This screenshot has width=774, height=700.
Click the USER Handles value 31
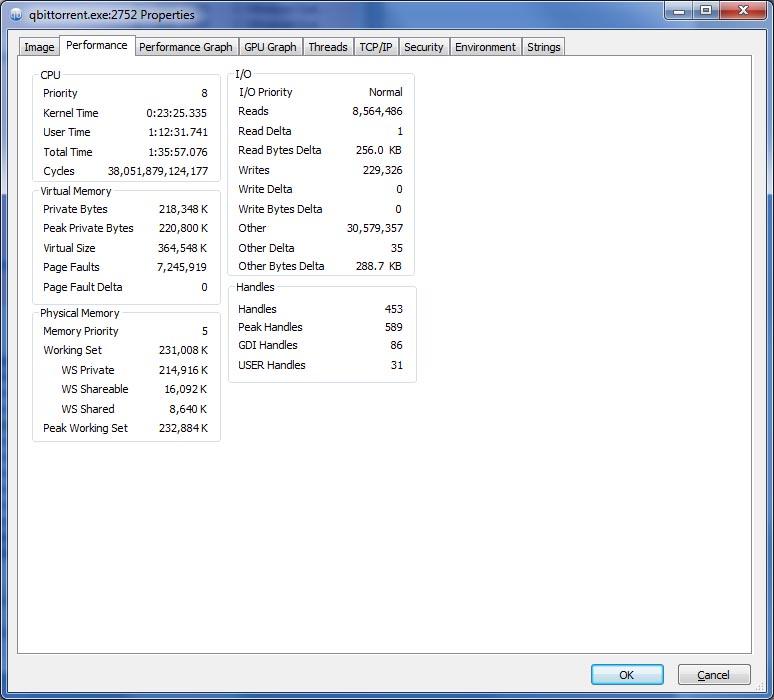[x=397, y=366]
